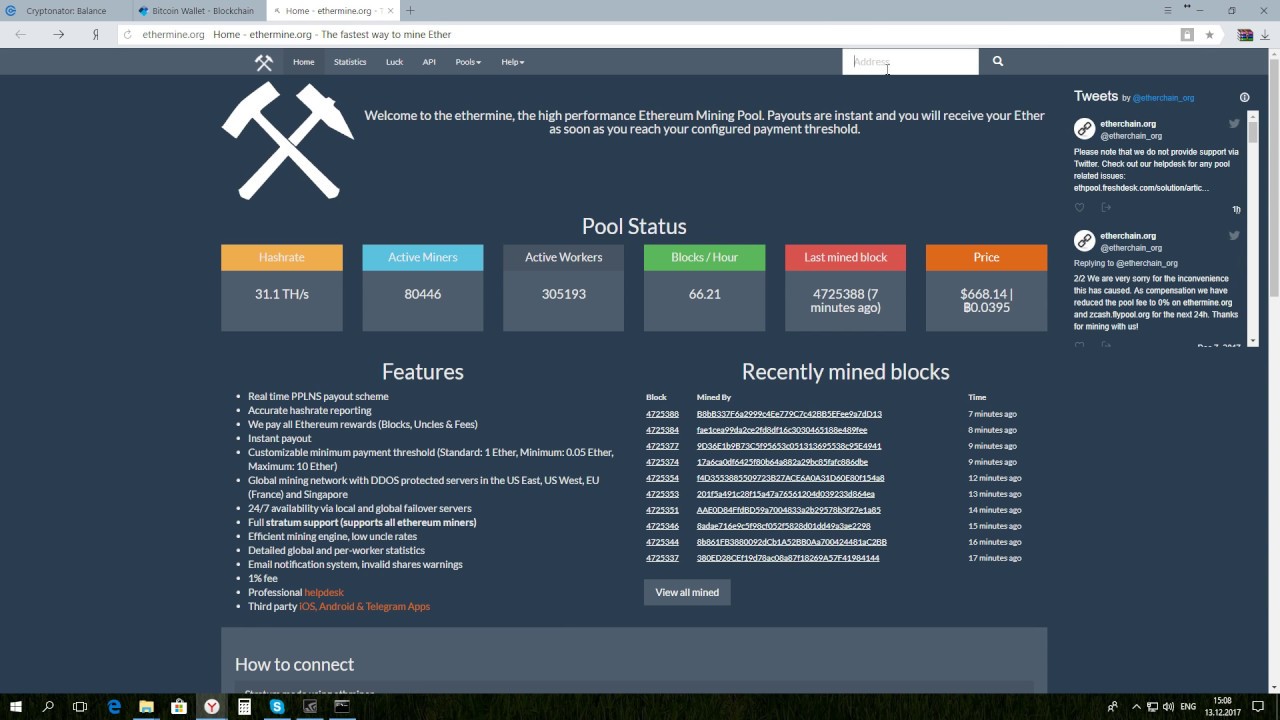Open Windows notification center
The height and width of the screenshot is (720, 1280).
point(1258,706)
